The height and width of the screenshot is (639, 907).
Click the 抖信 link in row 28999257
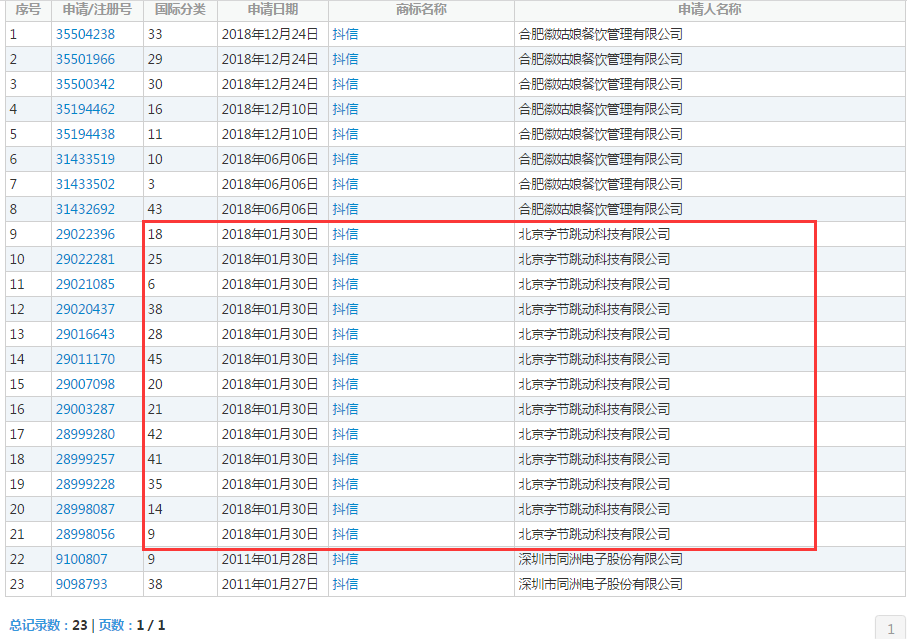pos(345,459)
